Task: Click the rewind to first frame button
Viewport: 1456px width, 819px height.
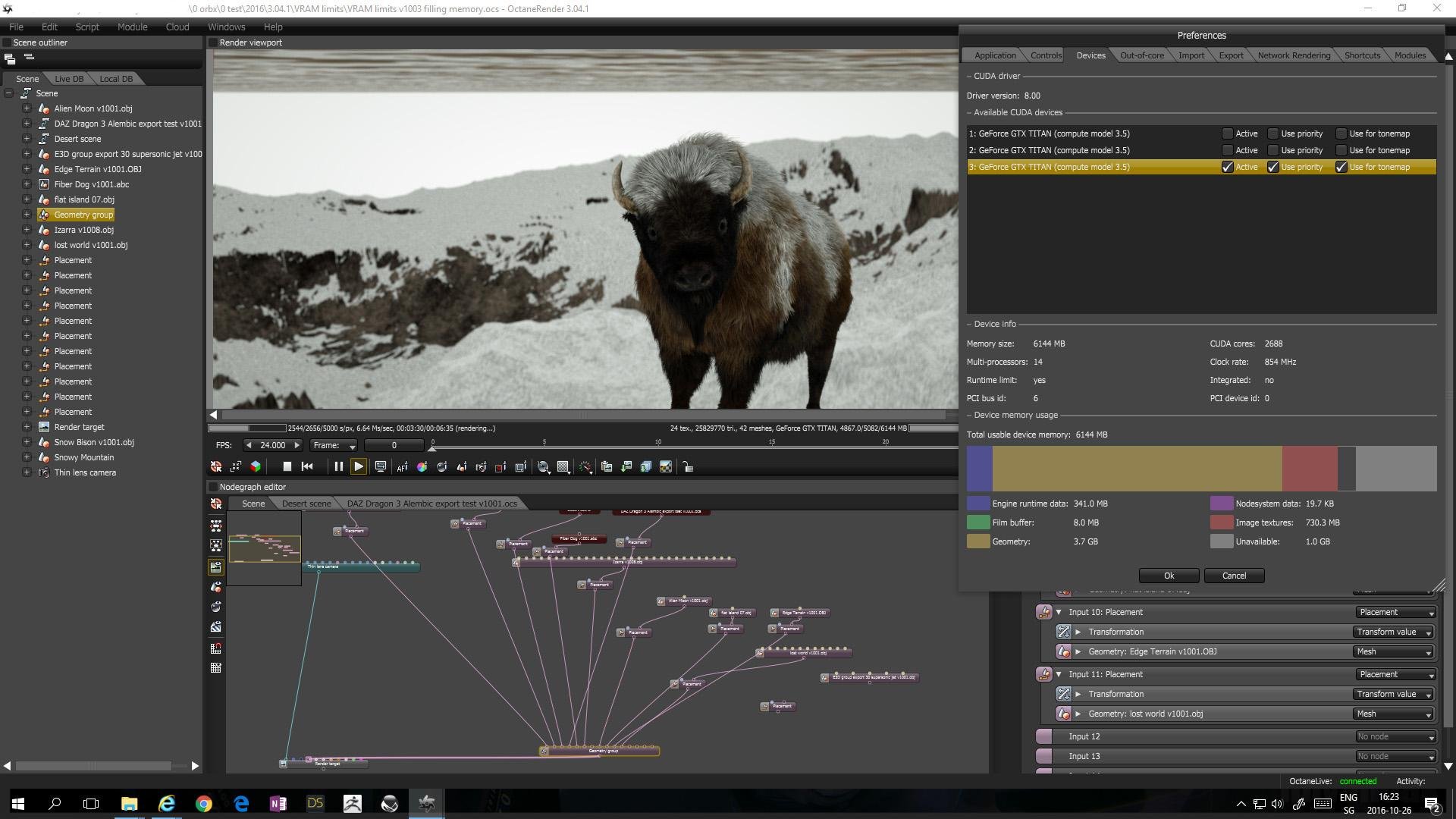Action: point(307,466)
